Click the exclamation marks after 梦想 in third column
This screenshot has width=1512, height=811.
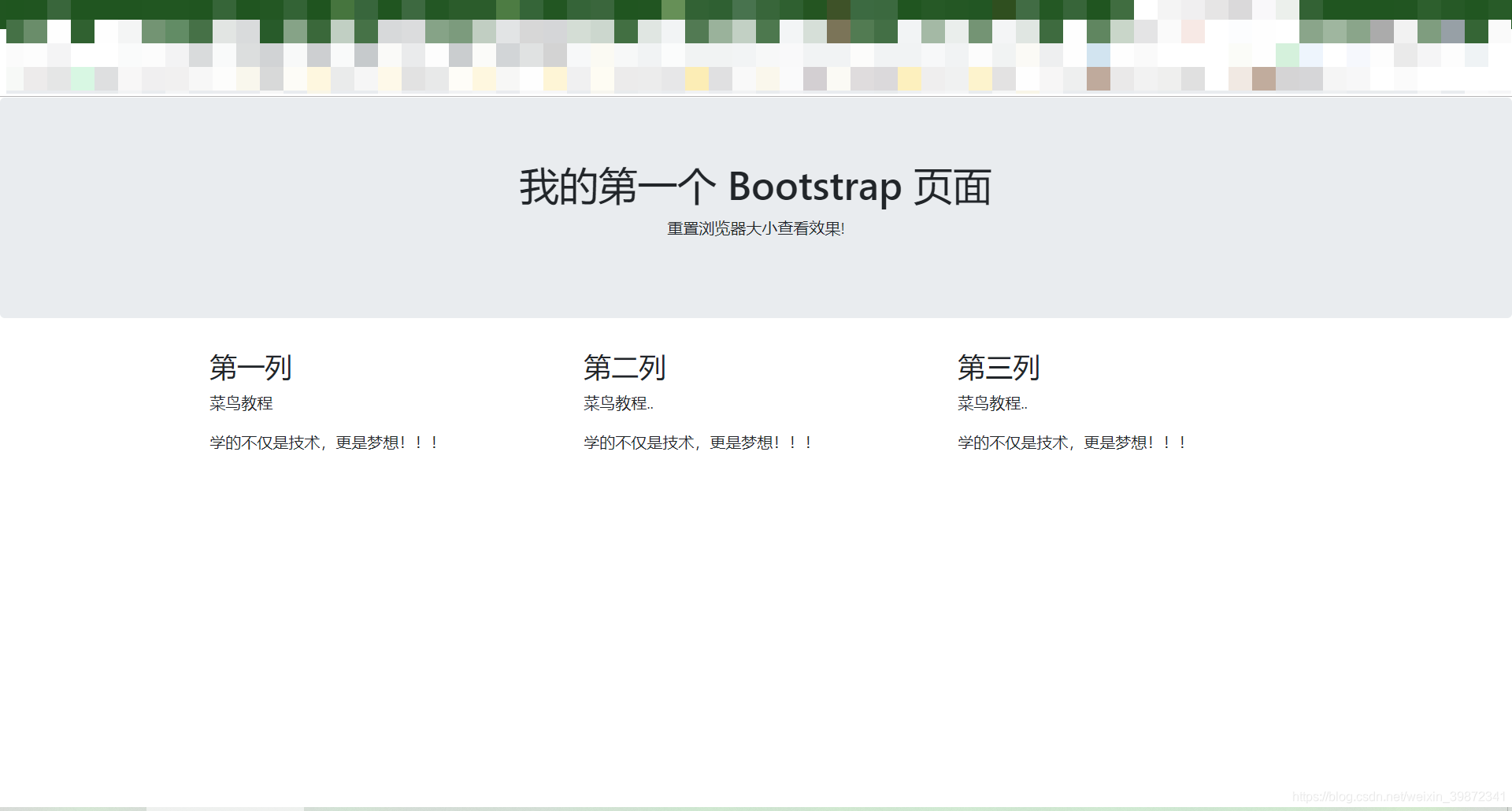click(x=1165, y=442)
